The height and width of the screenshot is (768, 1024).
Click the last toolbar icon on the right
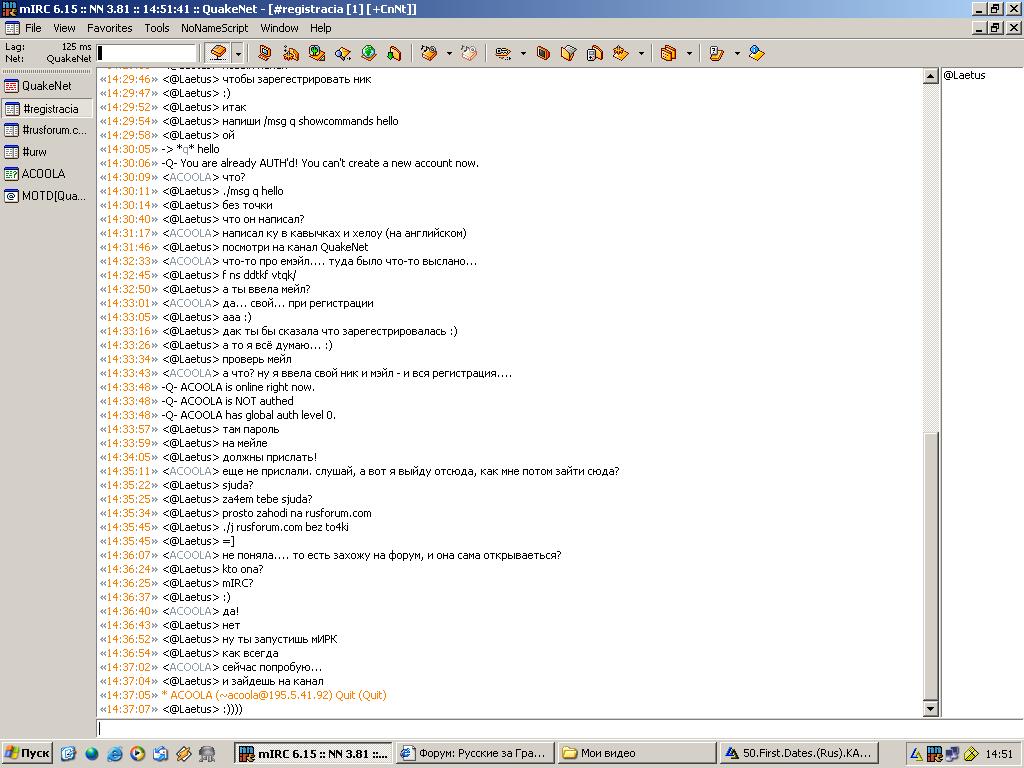[x=756, y=53]
